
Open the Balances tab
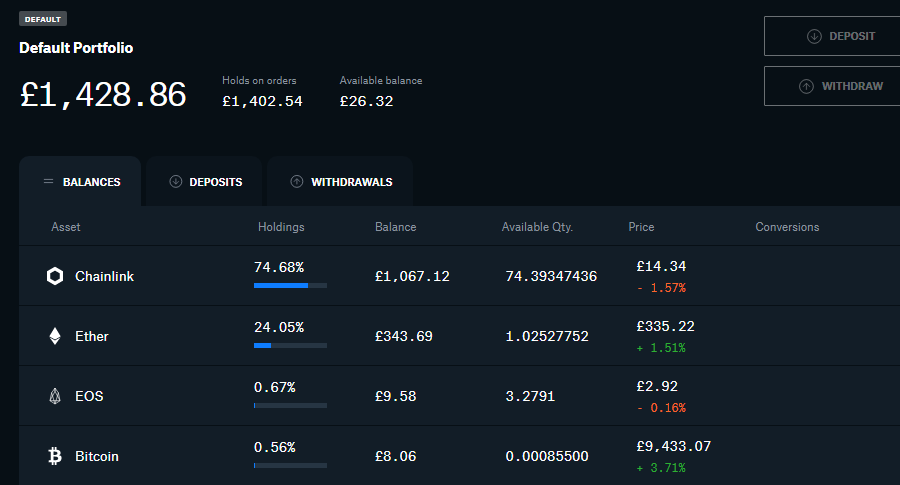[x=80, y=181]
